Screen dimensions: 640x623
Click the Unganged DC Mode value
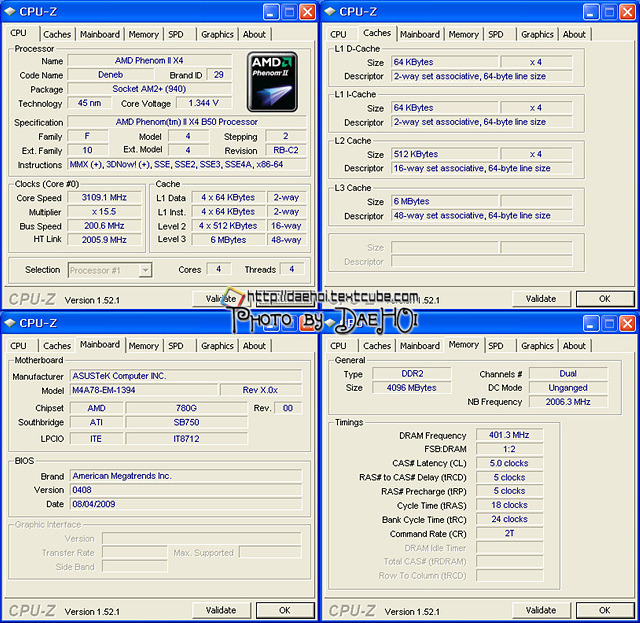(x=568, y=388)
